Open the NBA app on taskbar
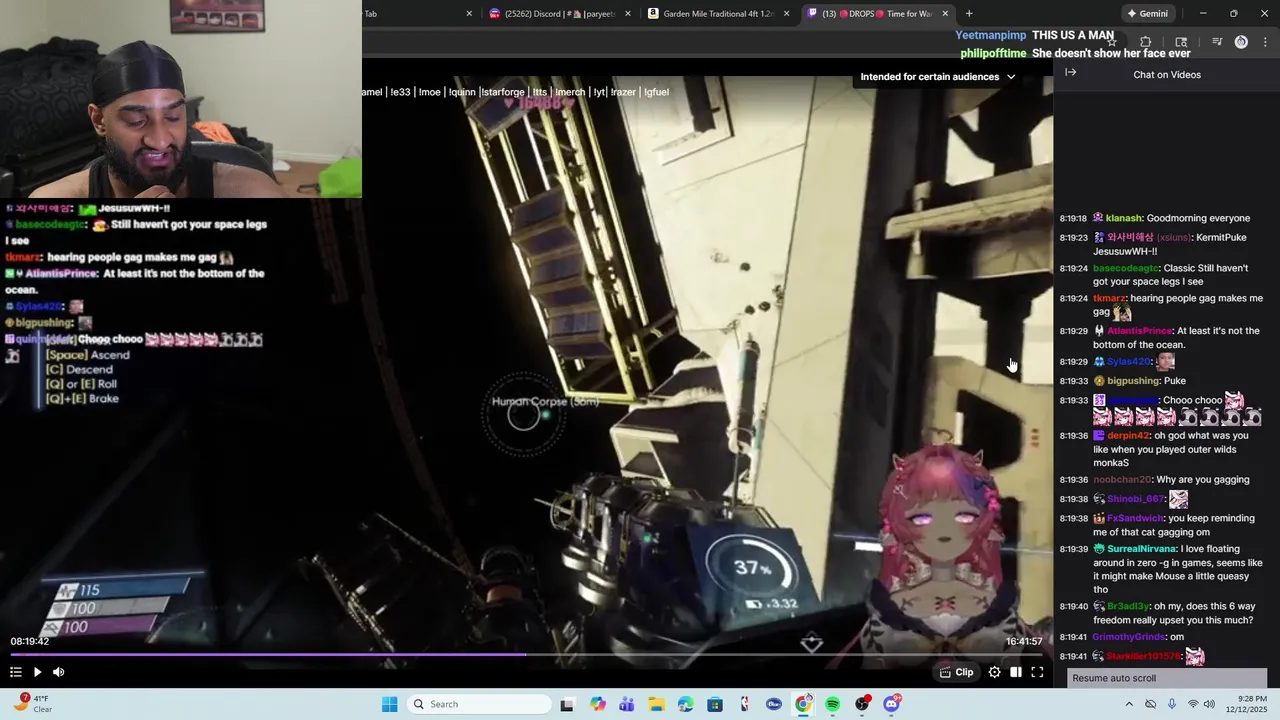The image size is (1280, 720). click(x=744, y=704)
